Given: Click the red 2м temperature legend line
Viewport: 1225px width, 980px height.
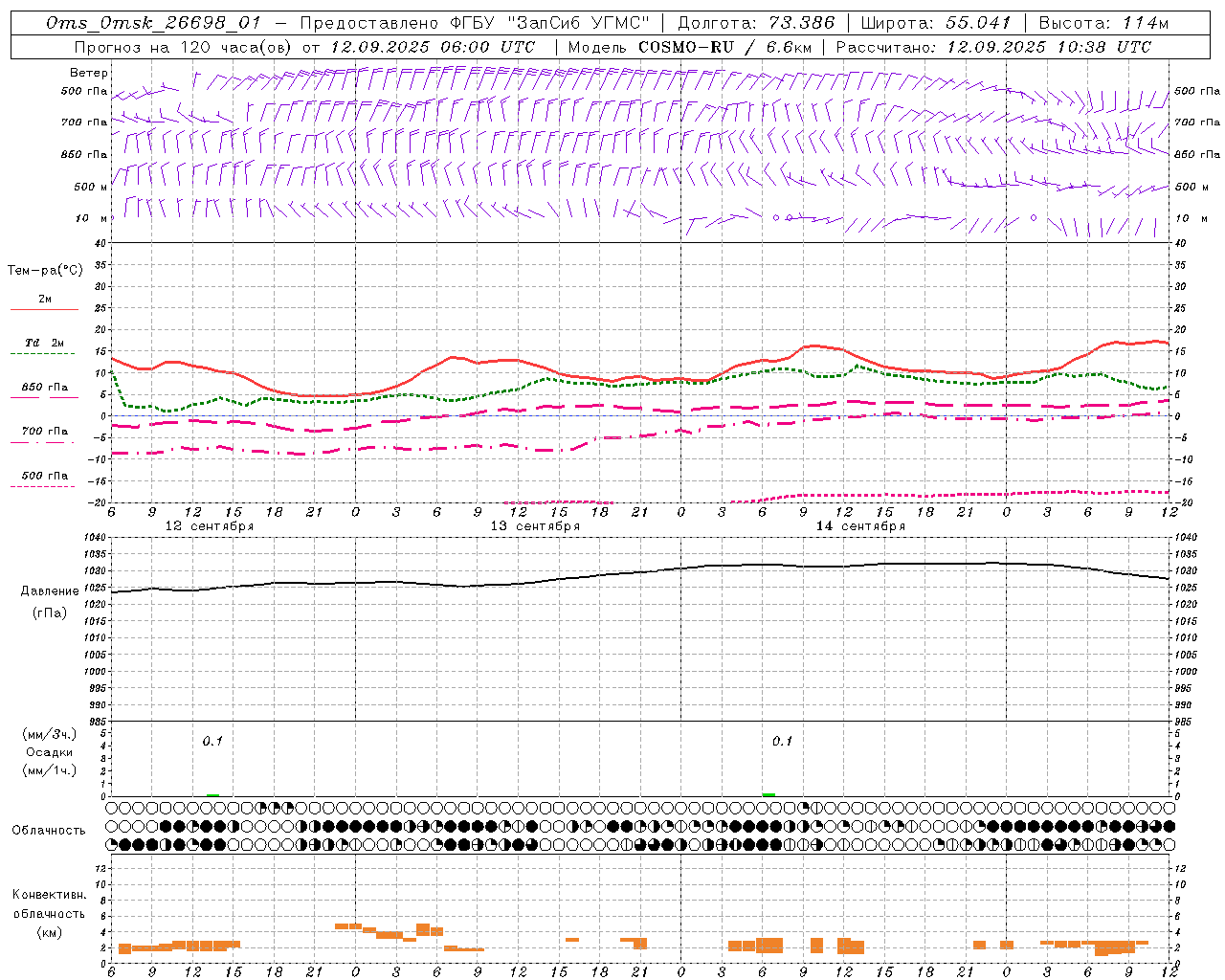Looking at the screenshot, I should point(44,310).
